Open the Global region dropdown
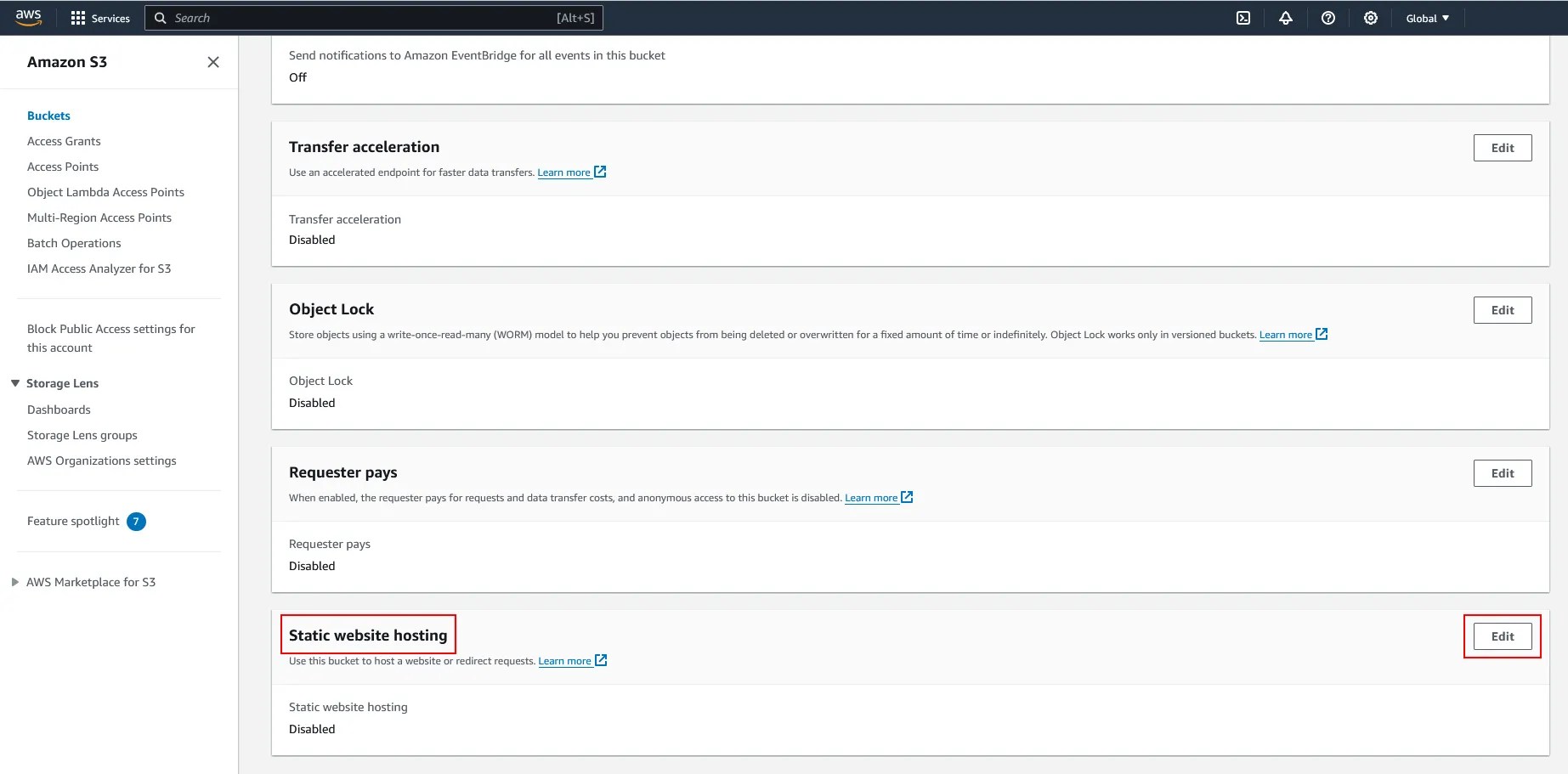This screenshot has width=1568, height=774. 1426,18
